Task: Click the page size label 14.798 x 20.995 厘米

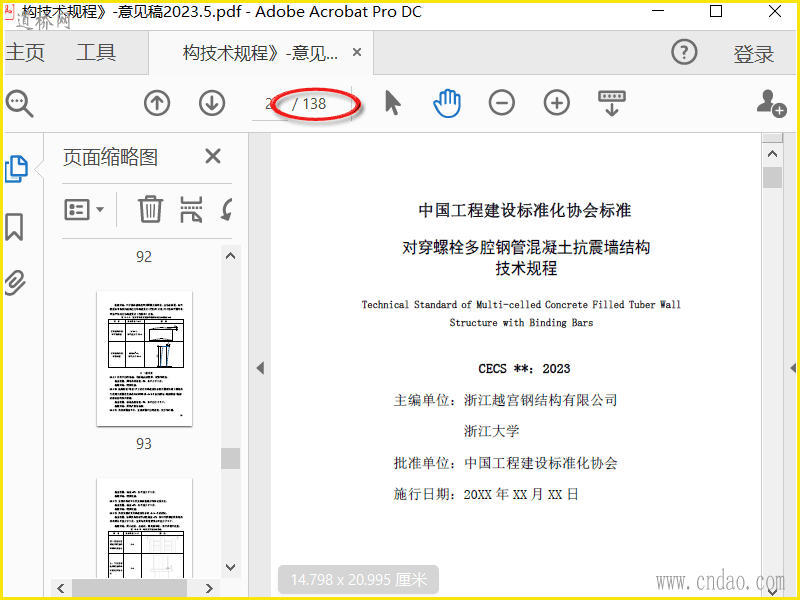Action: point(359,580)
